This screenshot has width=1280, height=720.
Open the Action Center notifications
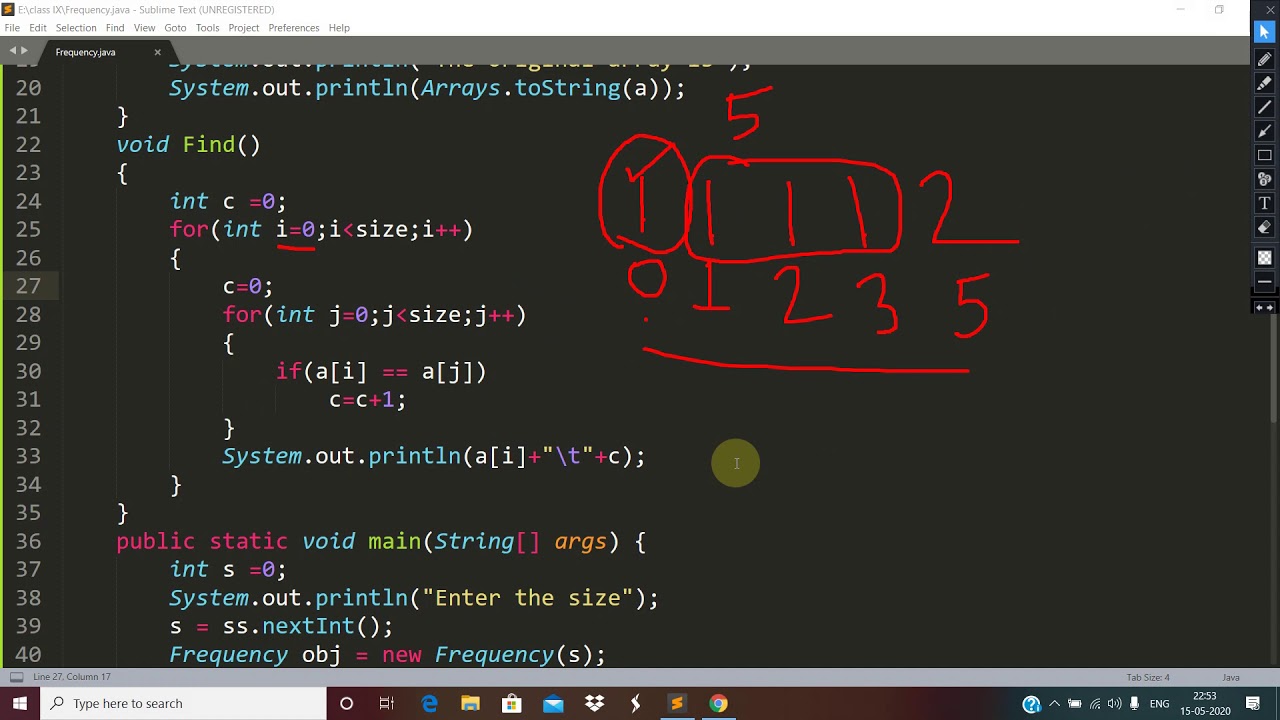point(1253,703)
